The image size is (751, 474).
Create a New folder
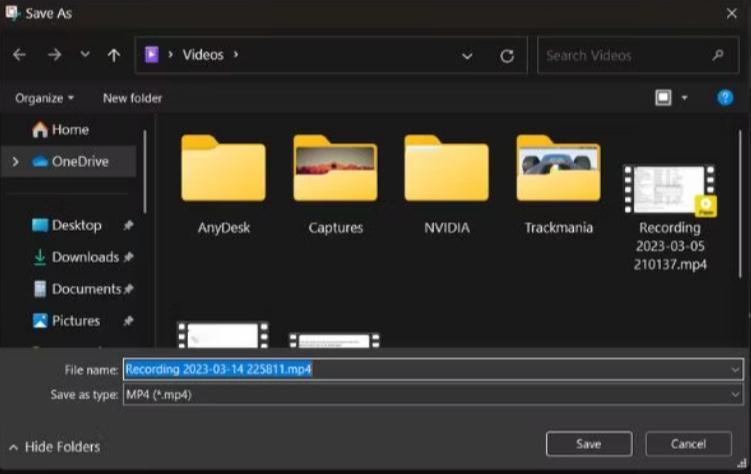(x=132, y=98)
